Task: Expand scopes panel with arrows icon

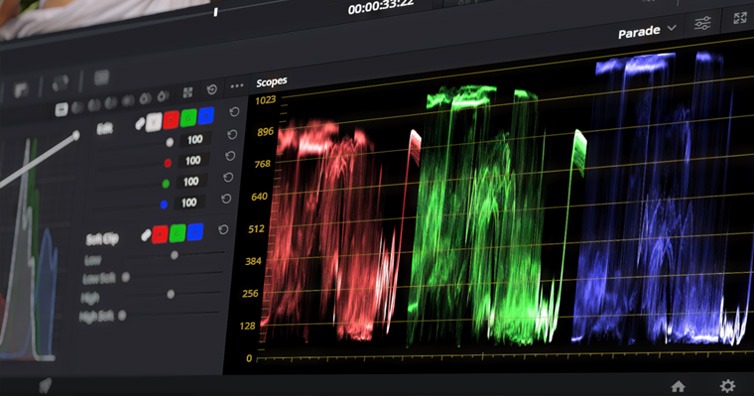Action: [x=740, y=18]
